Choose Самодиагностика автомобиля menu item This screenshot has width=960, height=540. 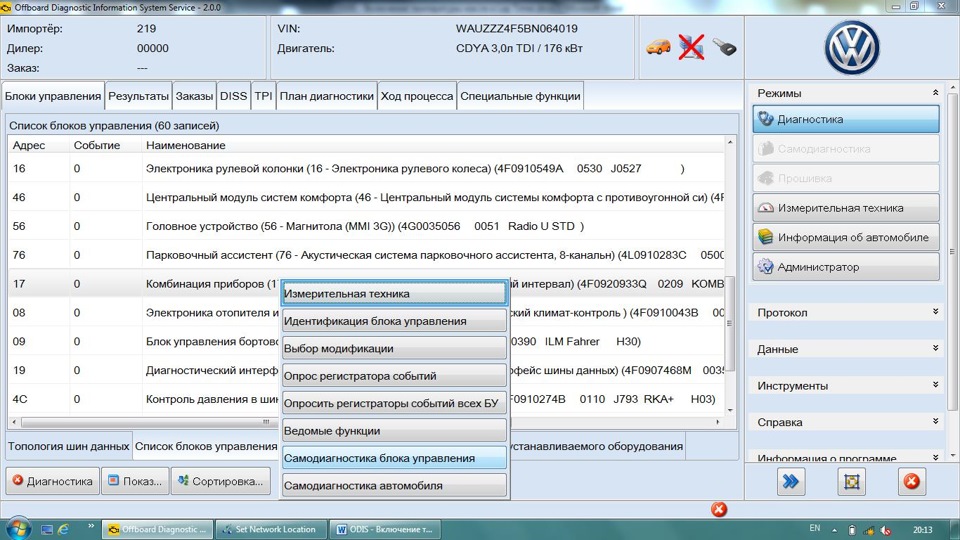tap(394, 486)
